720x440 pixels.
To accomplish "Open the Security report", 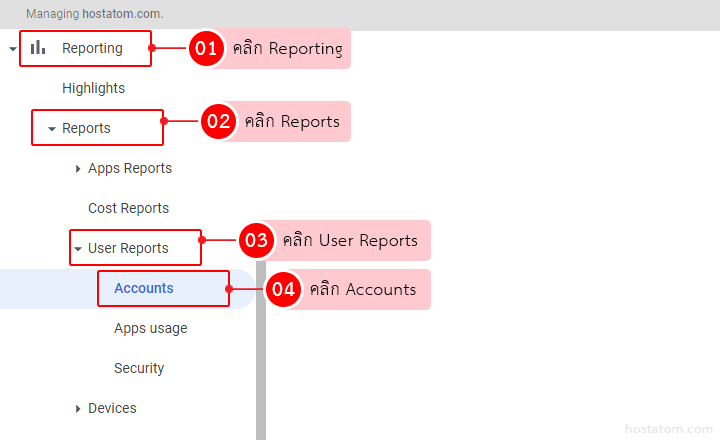I will (139, 368).
